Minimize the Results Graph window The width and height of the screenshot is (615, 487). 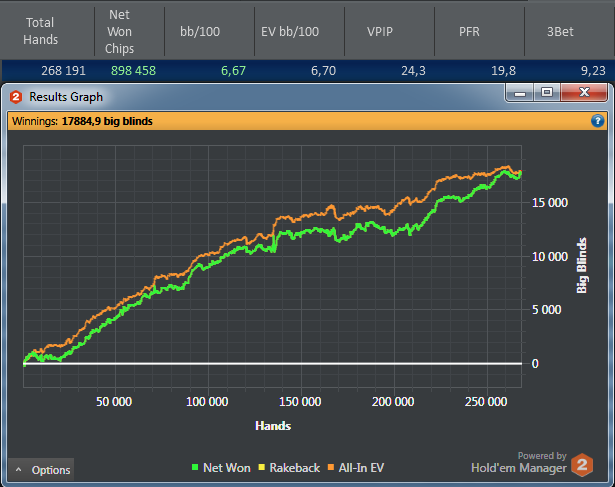[520, 94]
